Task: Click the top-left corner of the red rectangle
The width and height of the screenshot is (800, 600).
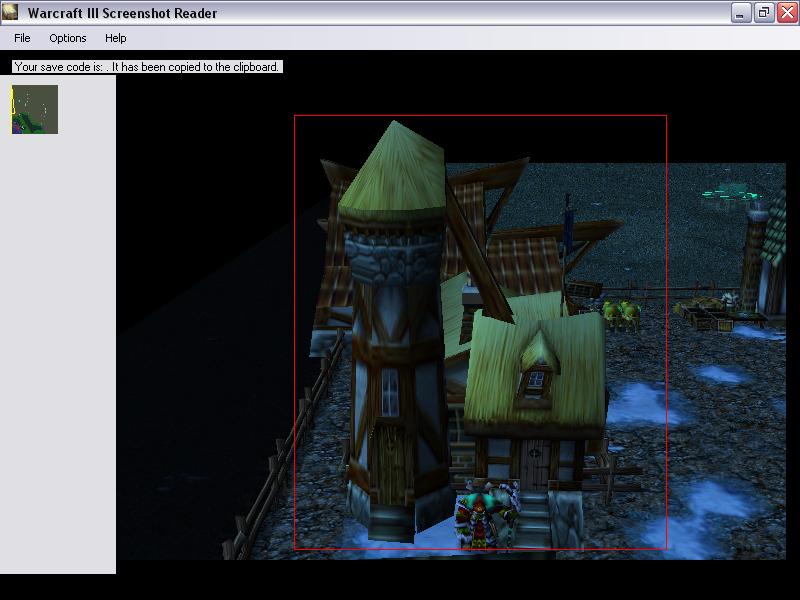Action: [x=295, y=116]
